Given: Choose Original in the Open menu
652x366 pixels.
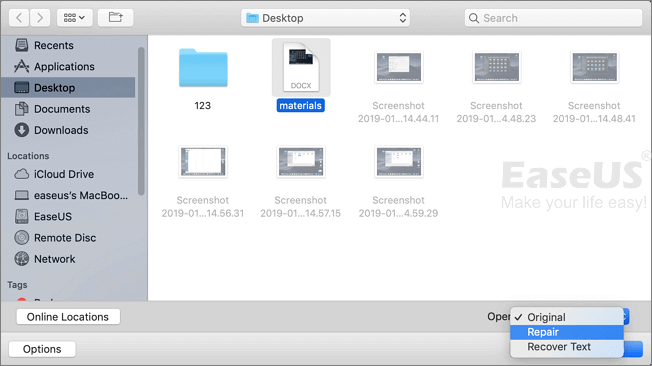Looking at the screenshot, I should tap(567, 317).
